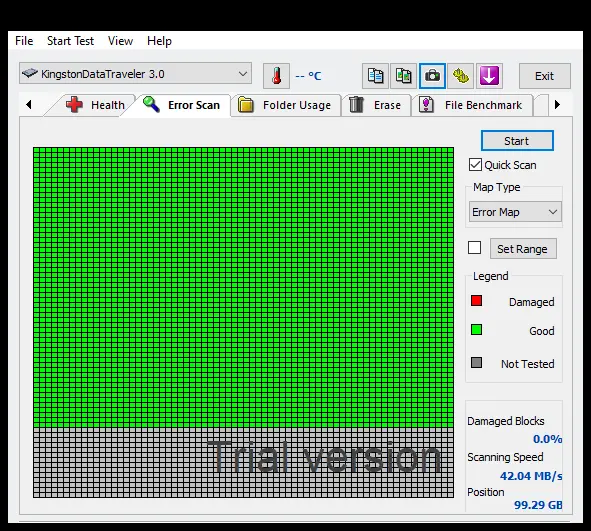Click the copy screenshot to clipboard icon
The width and height of the screenshot is (591, 531).
coord(403,76)
